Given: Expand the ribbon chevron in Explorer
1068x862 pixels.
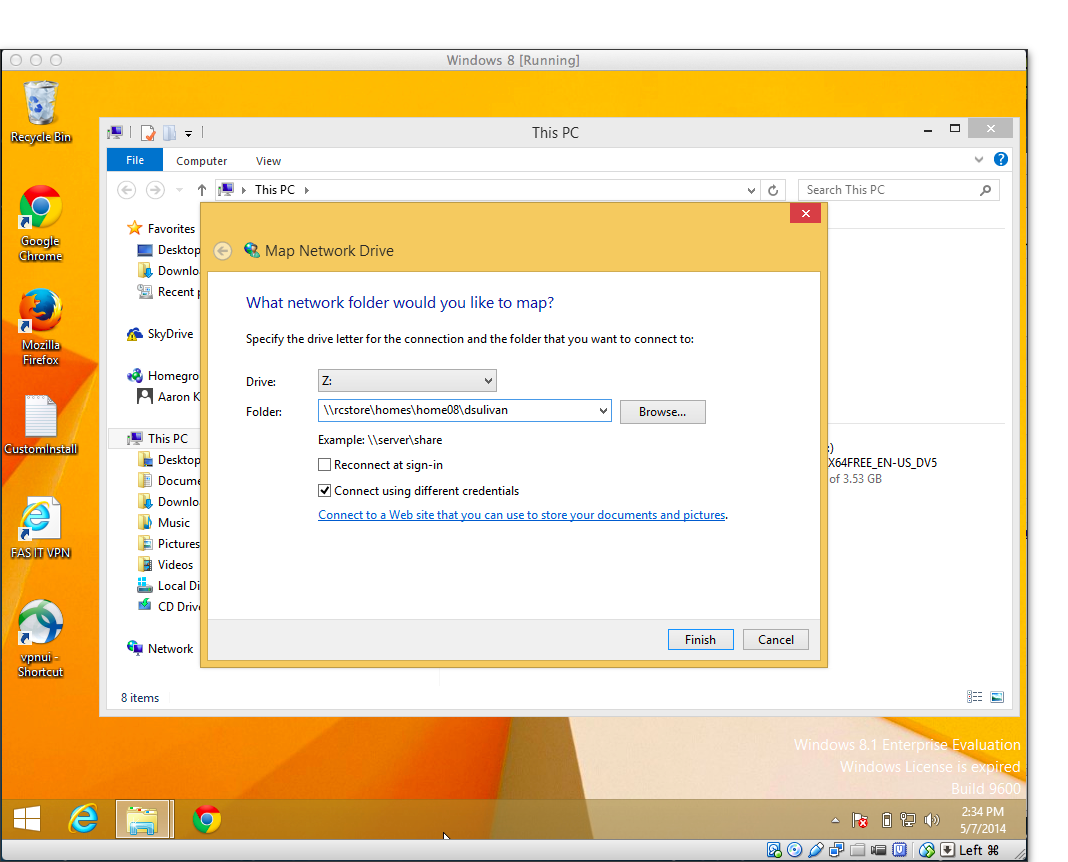Looking at the screenshot, I should (x=979, y=160).
